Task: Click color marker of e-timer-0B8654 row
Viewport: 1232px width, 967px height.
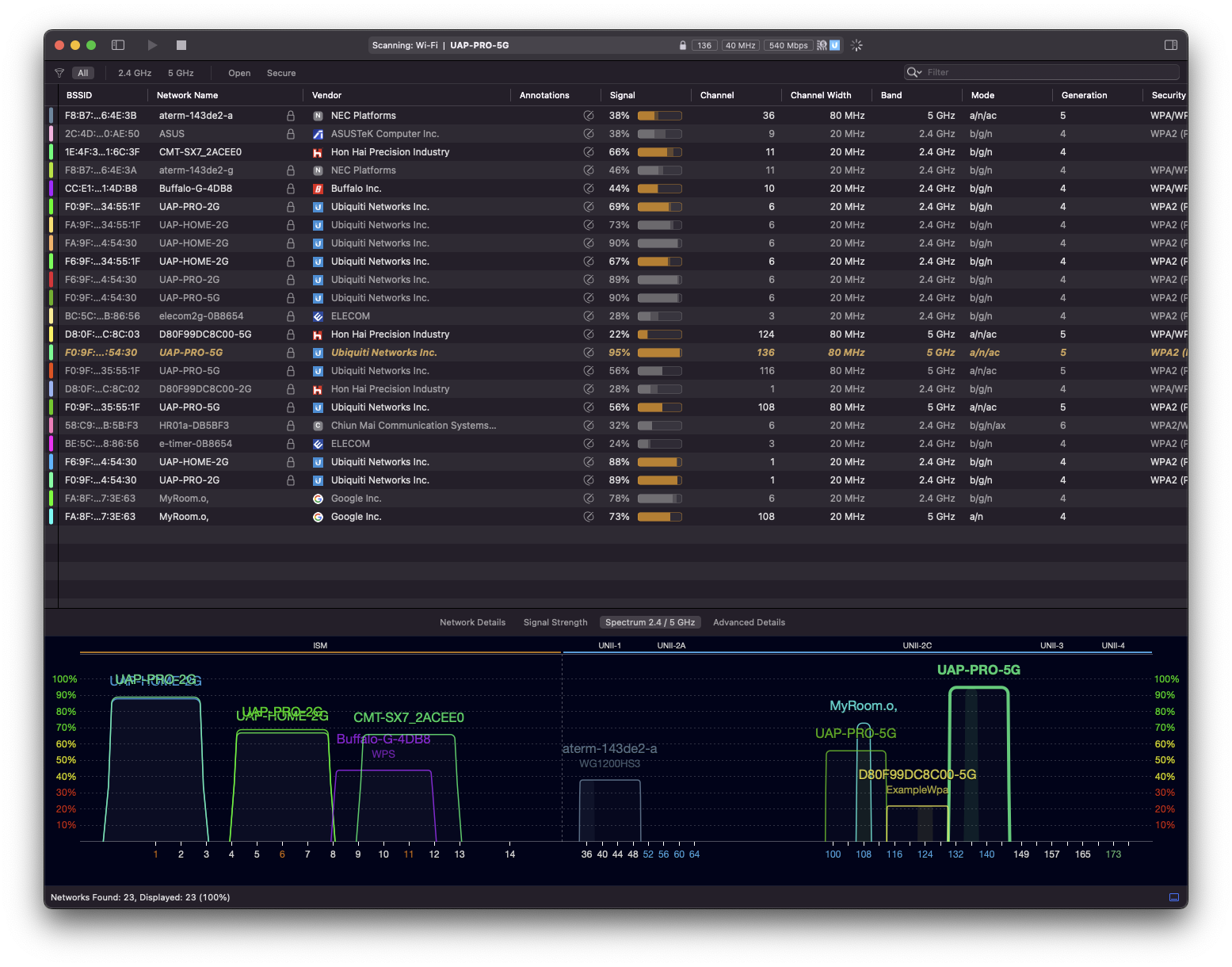Action: (x=51, y=444)
